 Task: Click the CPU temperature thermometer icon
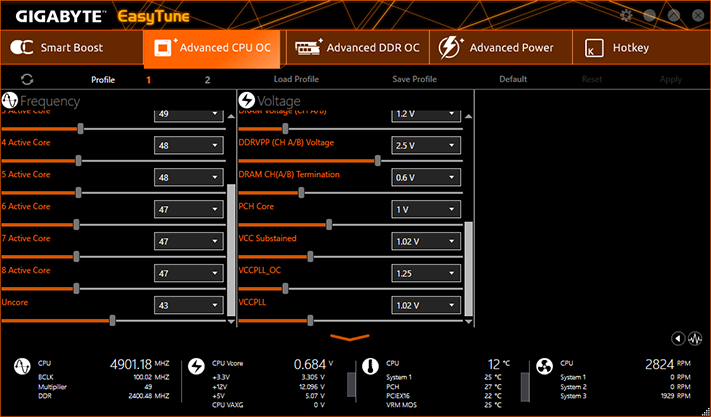click(370, 366)
